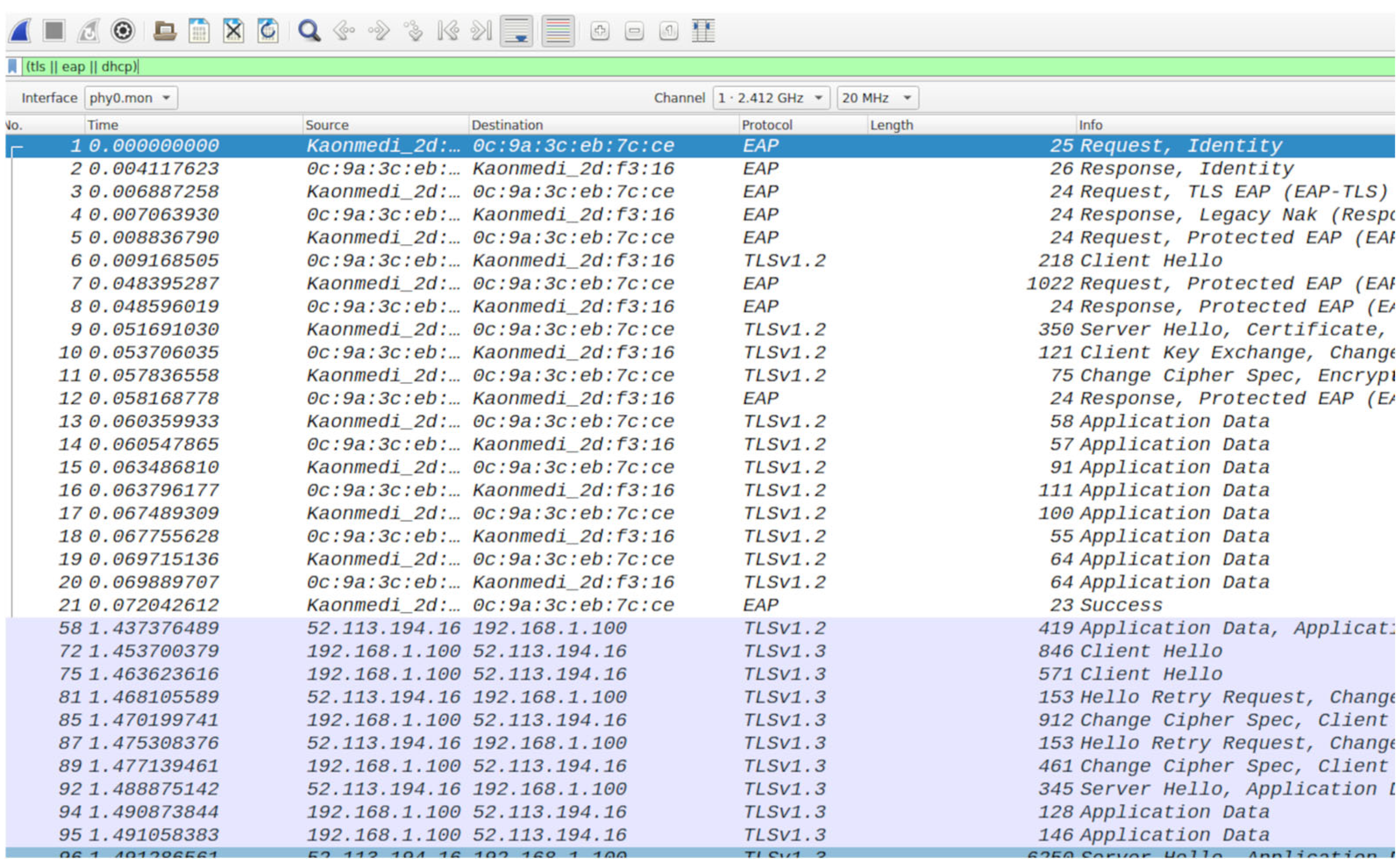The width and height of the screenshot is (1400, 866).
Task: Start capturing packets with shark fin
Action: [20, 31]
